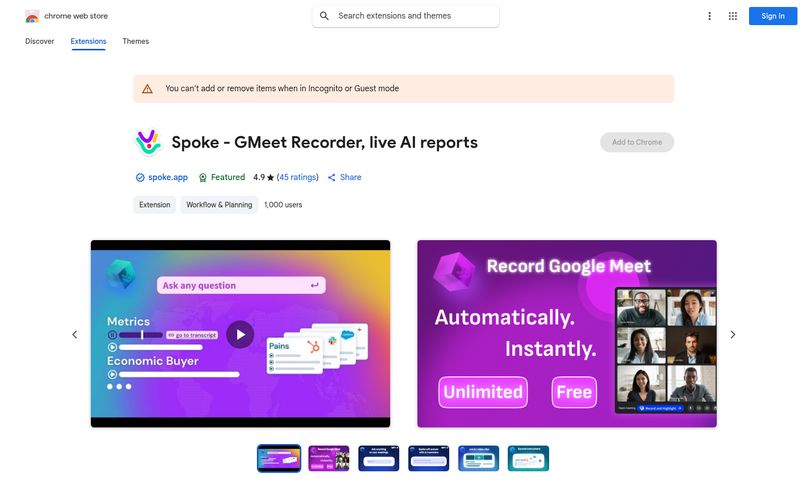The image size is (800, 496).
Task: Click the Add to Chrome button
Action: click(x=637, y=142)
